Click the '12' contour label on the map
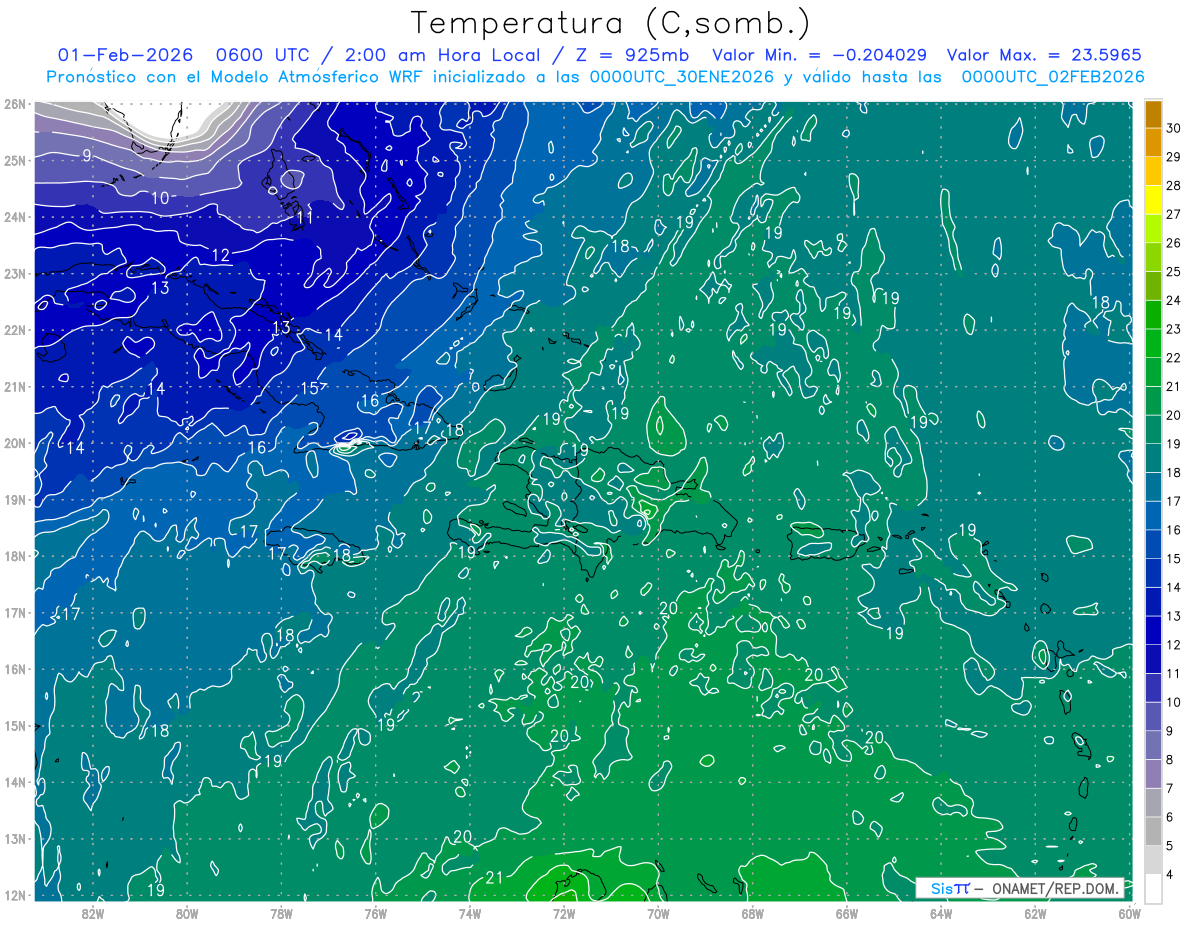This screenshot has width=1200, height=927. (221, 255)
